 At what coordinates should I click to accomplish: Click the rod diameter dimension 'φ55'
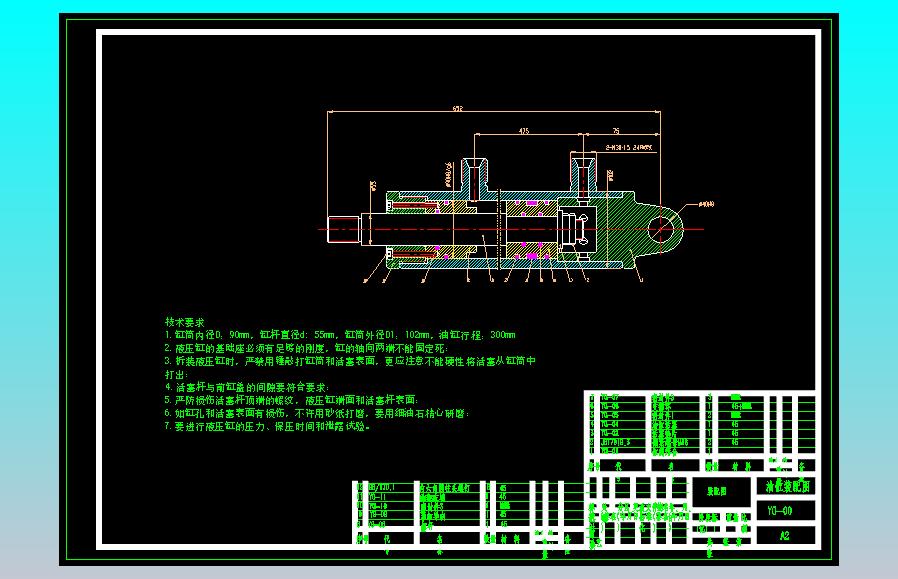click(373, 186)
